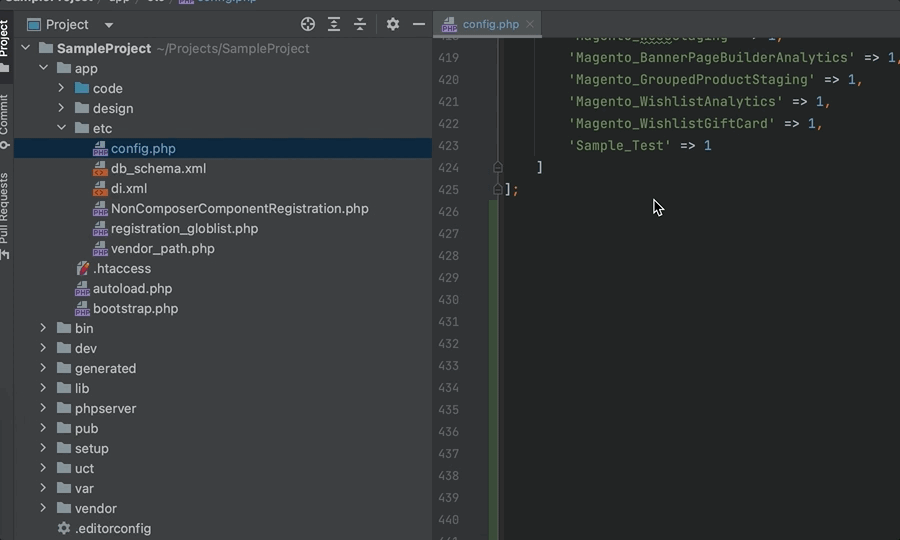
Task: Open the Project side tool window tab
Action: (x=5, y=45)
